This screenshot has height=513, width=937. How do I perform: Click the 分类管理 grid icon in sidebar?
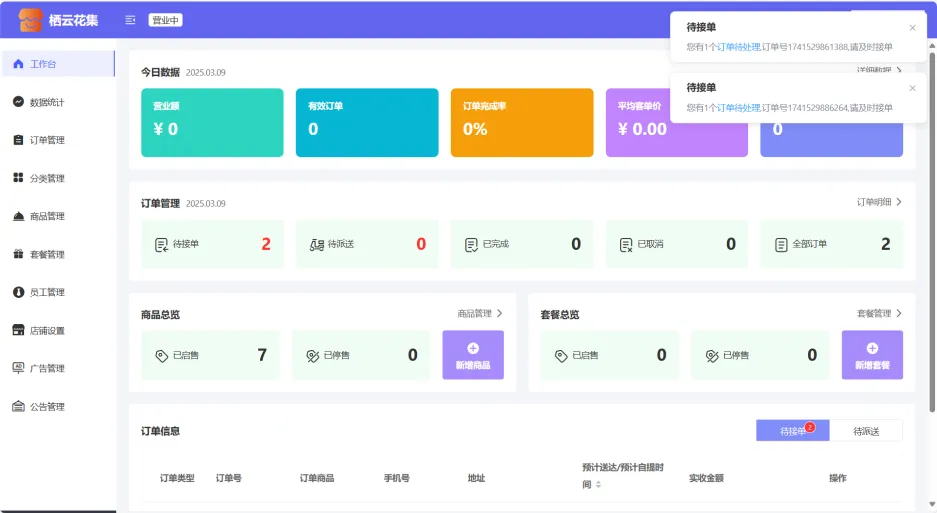point(18,178)
